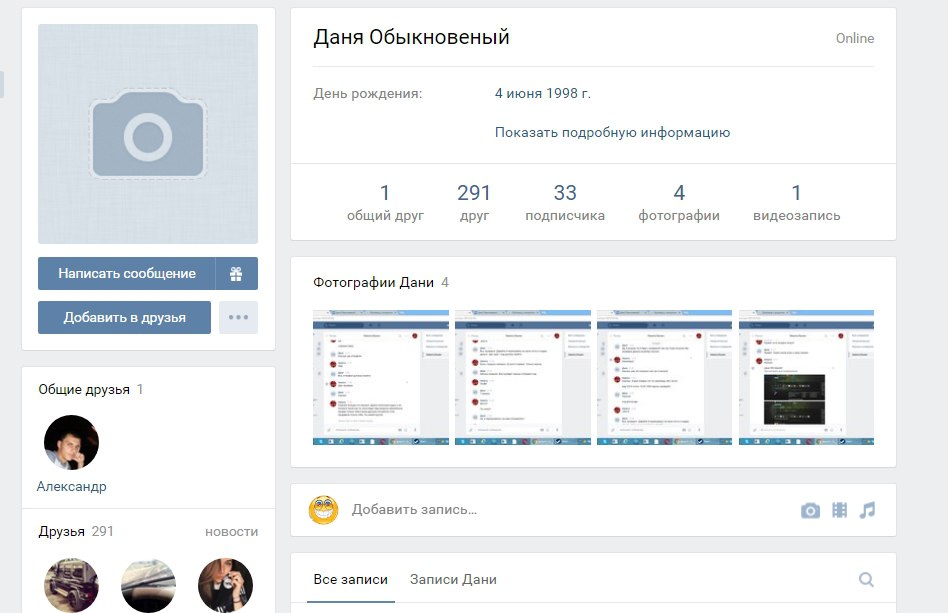The width and height of the screenshot is (948, 613).
Task: Click the profile photo camera placeholder
Action: tap(148, 134)
